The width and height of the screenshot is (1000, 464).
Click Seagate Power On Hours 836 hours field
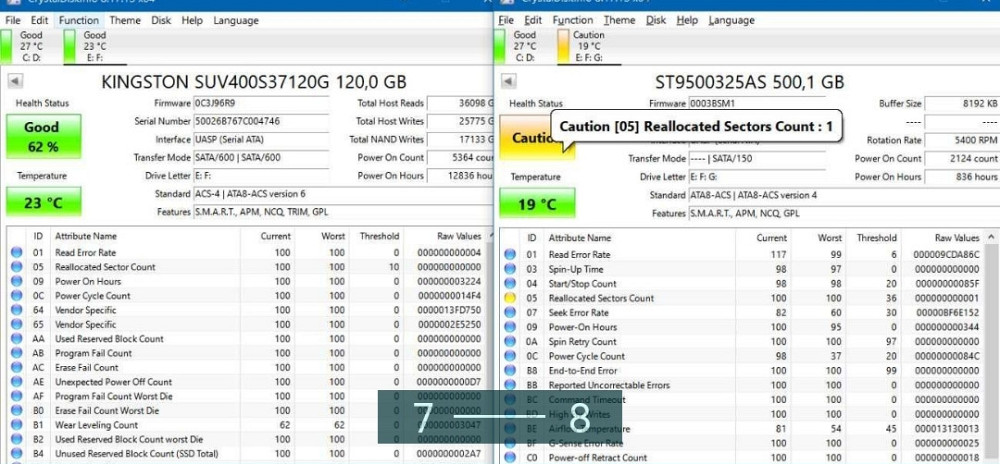pos(962,177)
